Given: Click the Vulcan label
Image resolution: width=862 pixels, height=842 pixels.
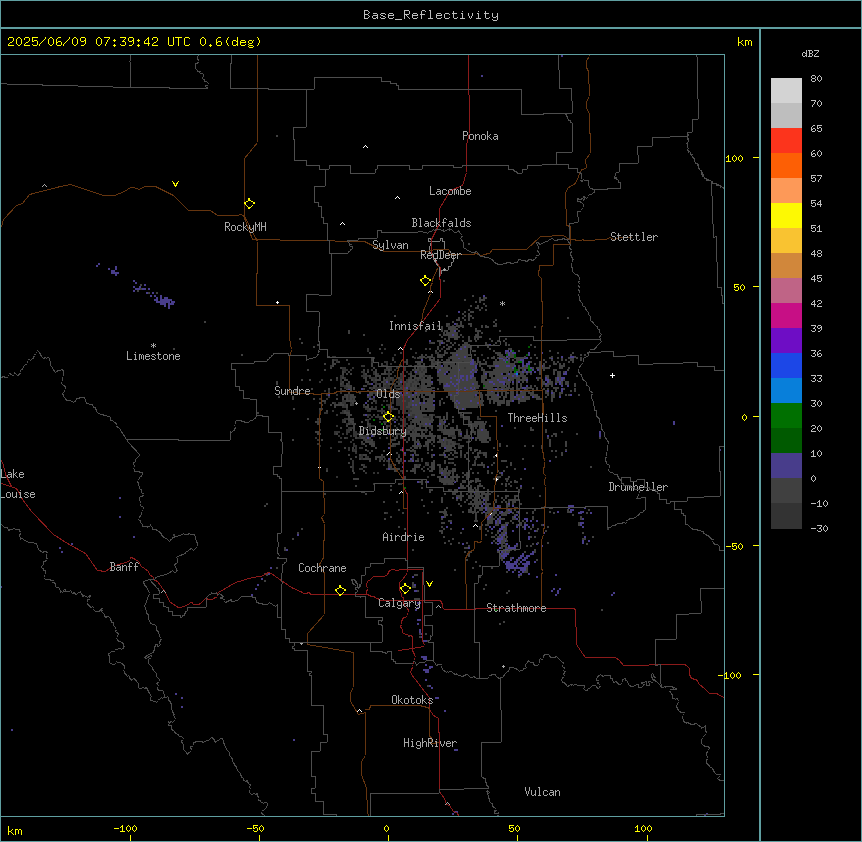Looking at the screenshot, I should pos(542,792).
